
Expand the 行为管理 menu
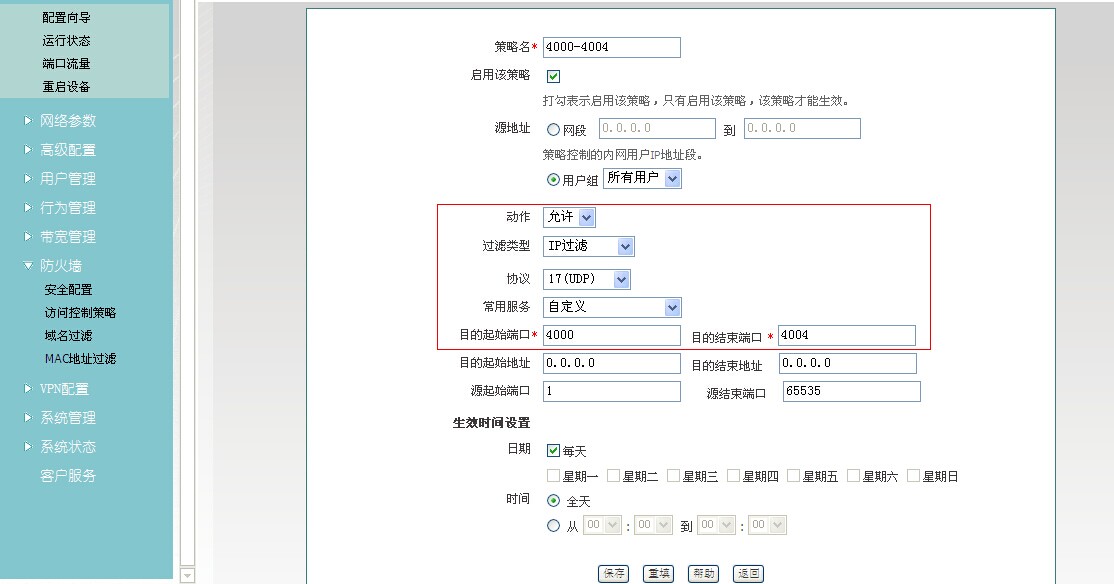[x=67, y=208]
